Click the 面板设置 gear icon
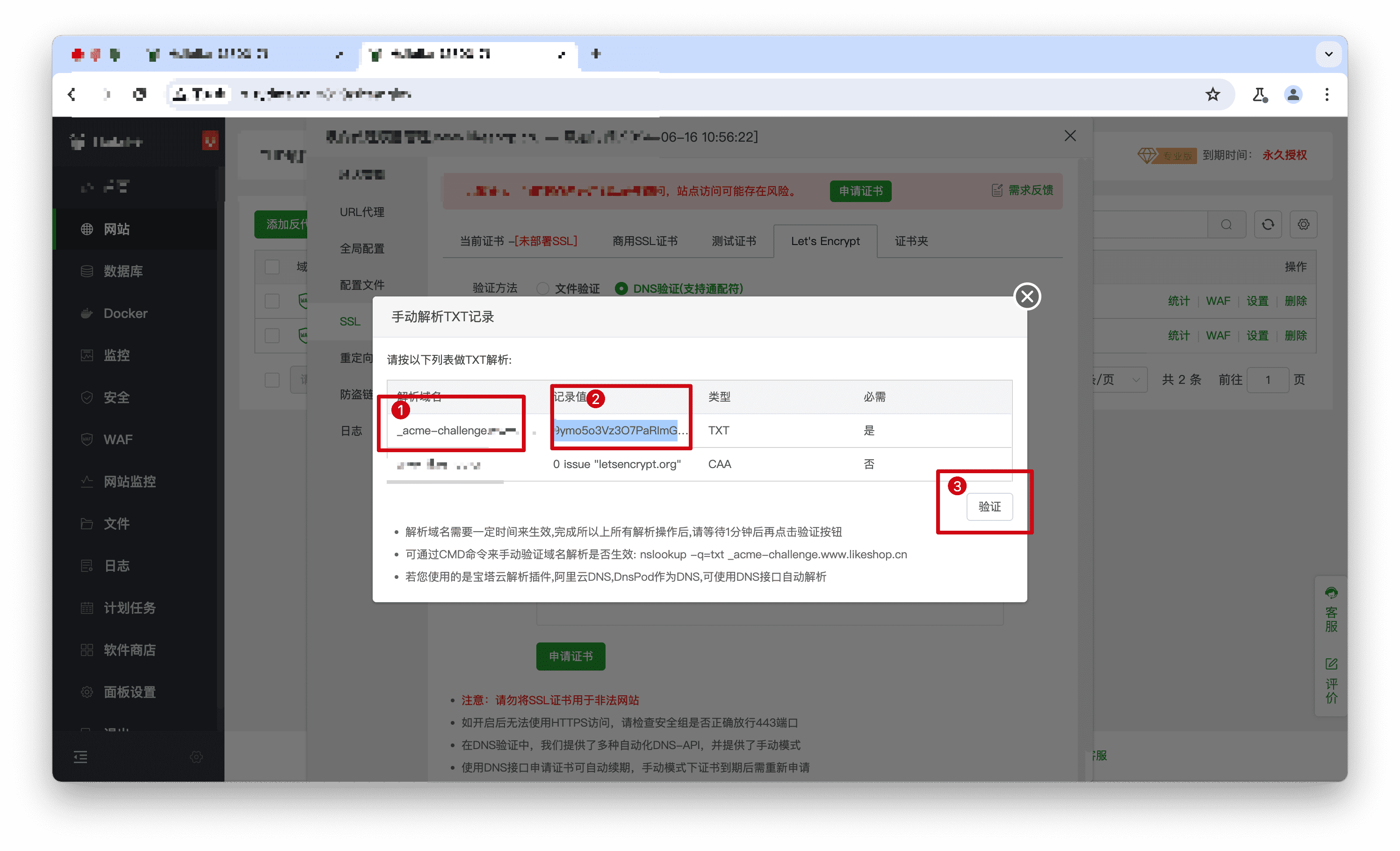This screenshot has height=851, width=1400. (87, 692)
